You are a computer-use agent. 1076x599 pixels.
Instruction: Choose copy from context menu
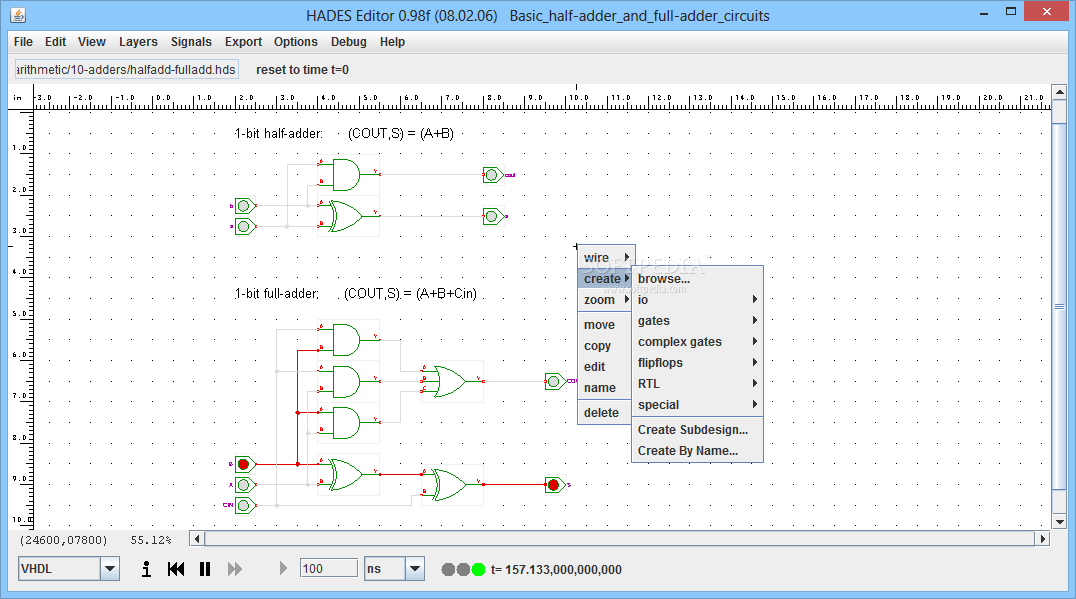pyautogui.click(x=605, y=346)
